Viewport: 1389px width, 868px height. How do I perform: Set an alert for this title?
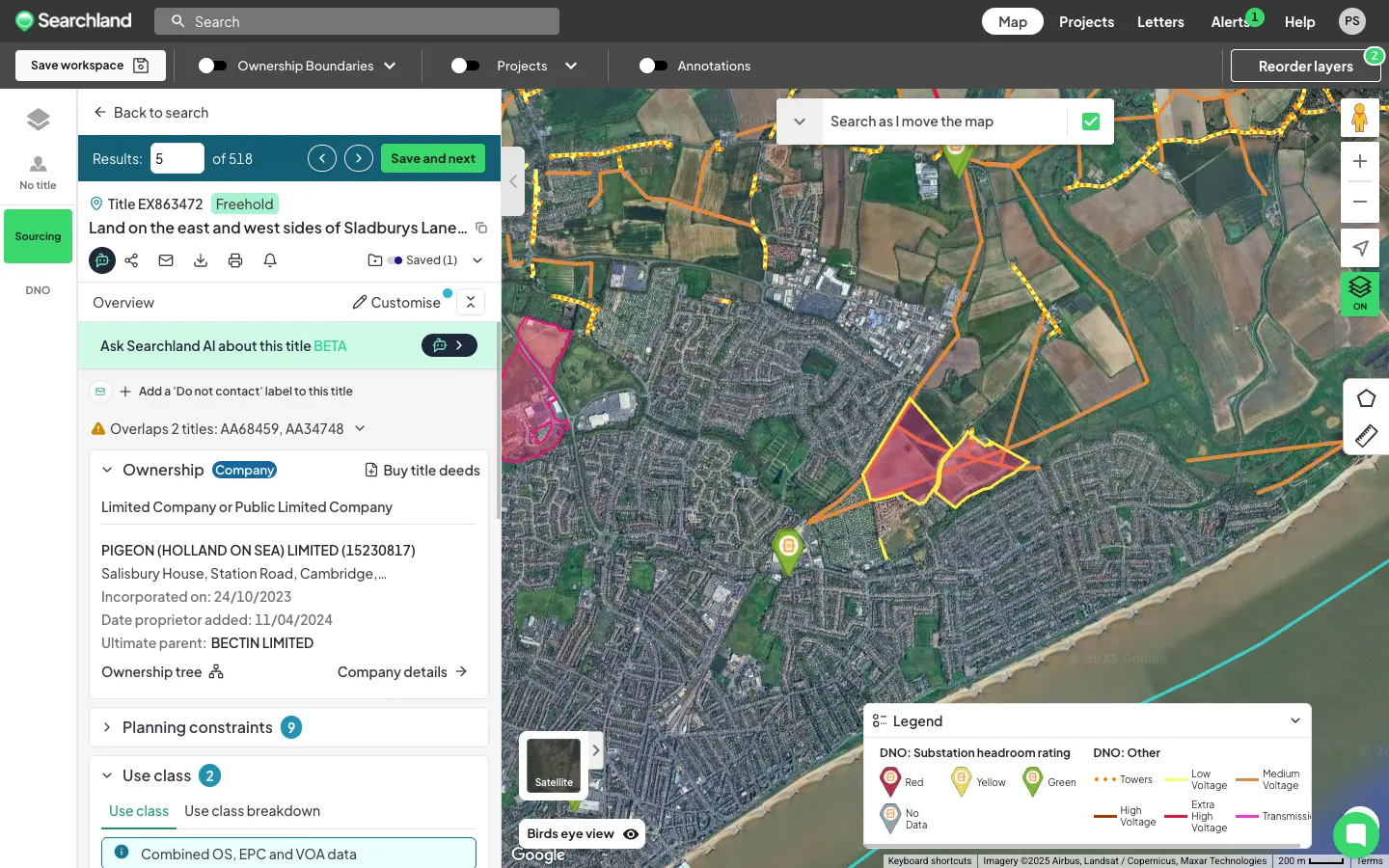click(x=270, y=259)
